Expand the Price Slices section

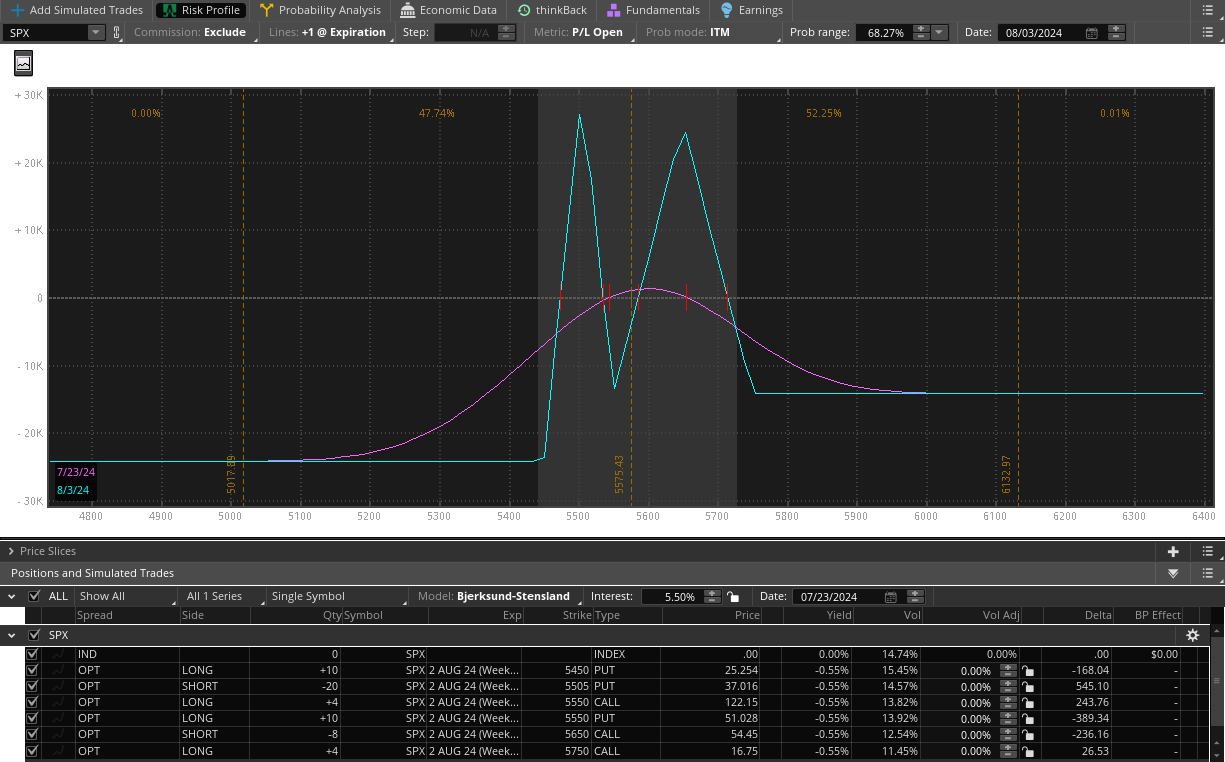[11, 551]
